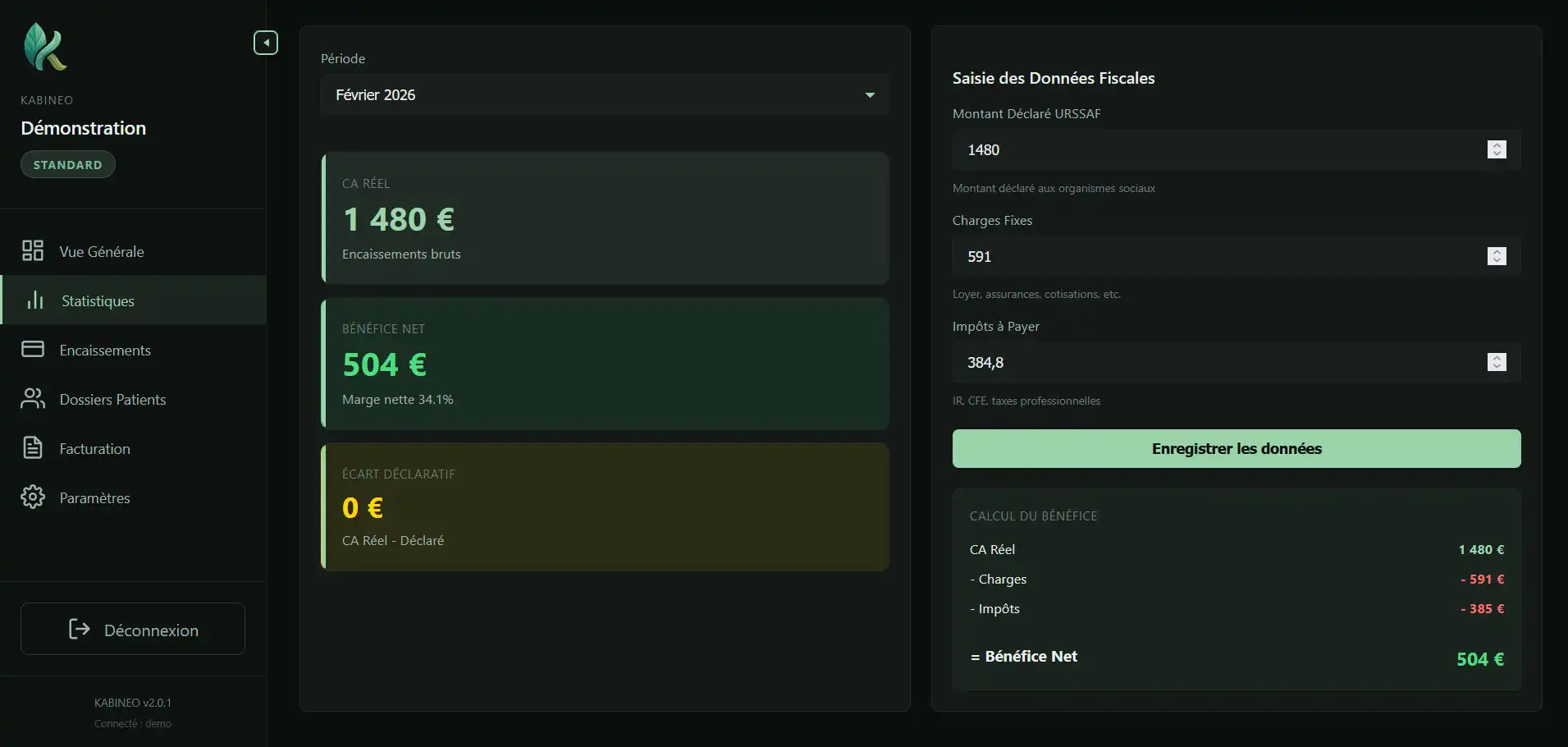Switch to the Statistiques section
1568x747 pixels.
point(98,300)
